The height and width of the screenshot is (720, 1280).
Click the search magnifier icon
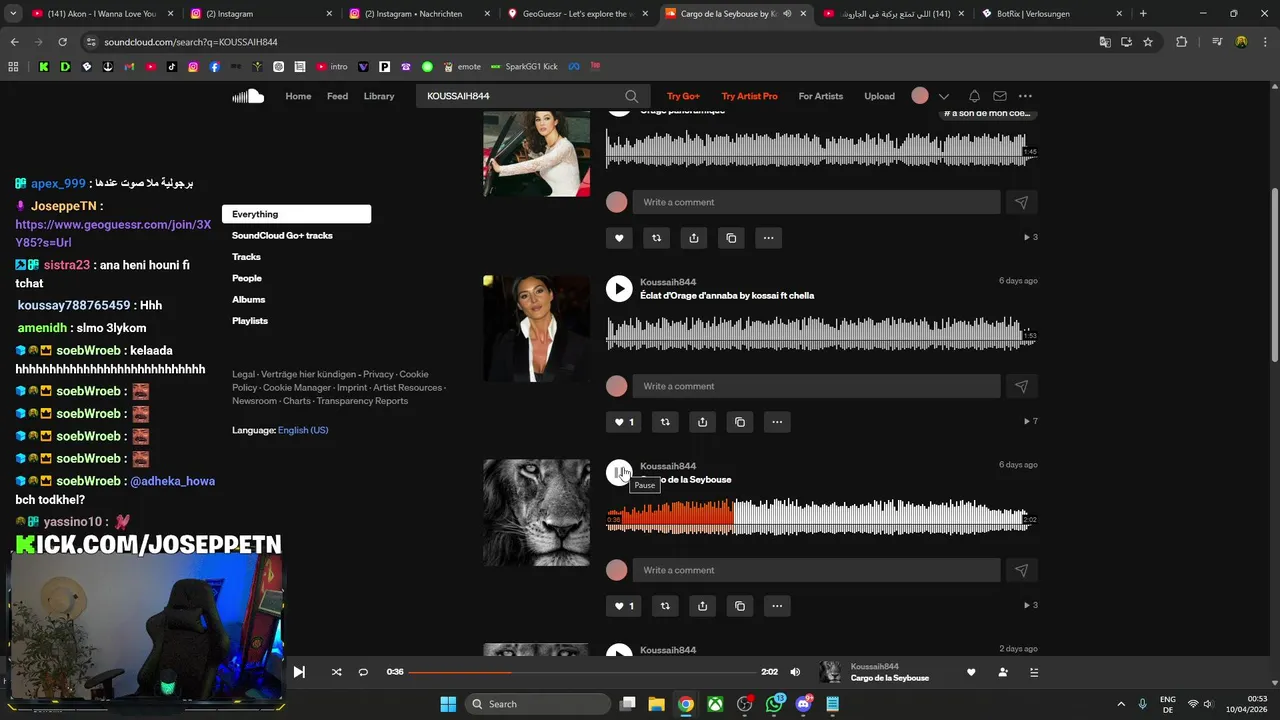tap(631, 96)
